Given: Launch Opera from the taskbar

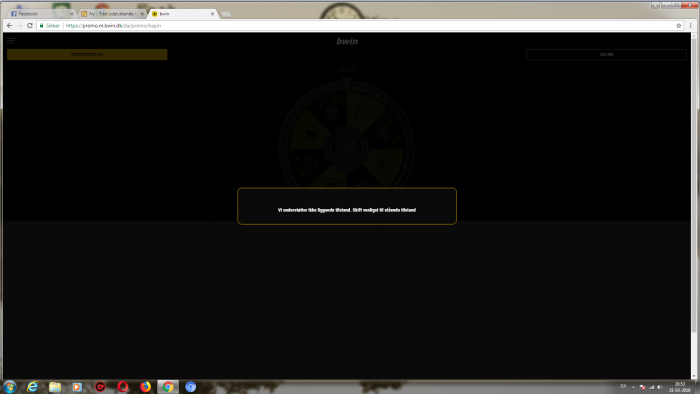Looking at the screenshot, I should [123, 386].
